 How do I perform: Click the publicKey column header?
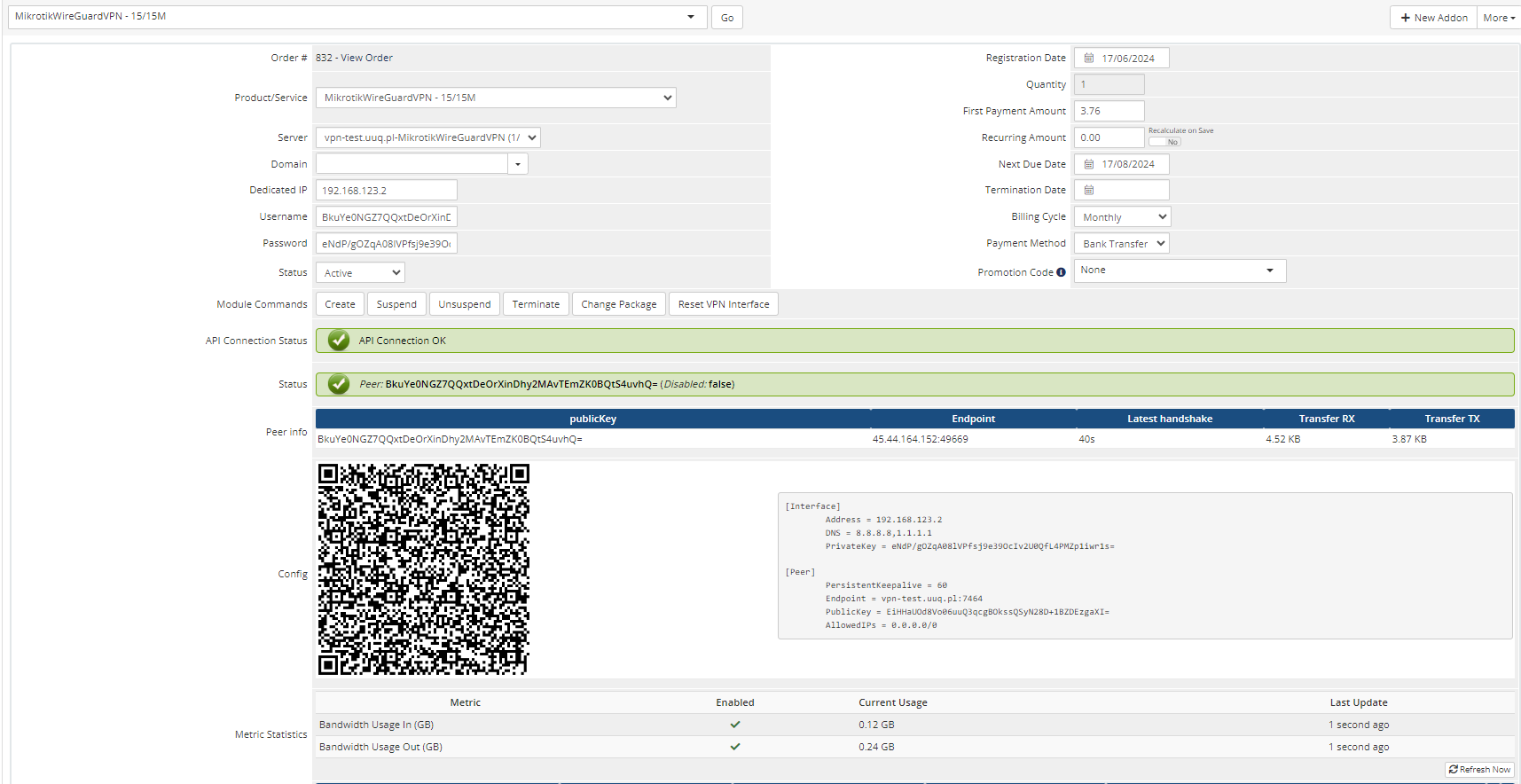pyautogui.click(x=593, y=419)
